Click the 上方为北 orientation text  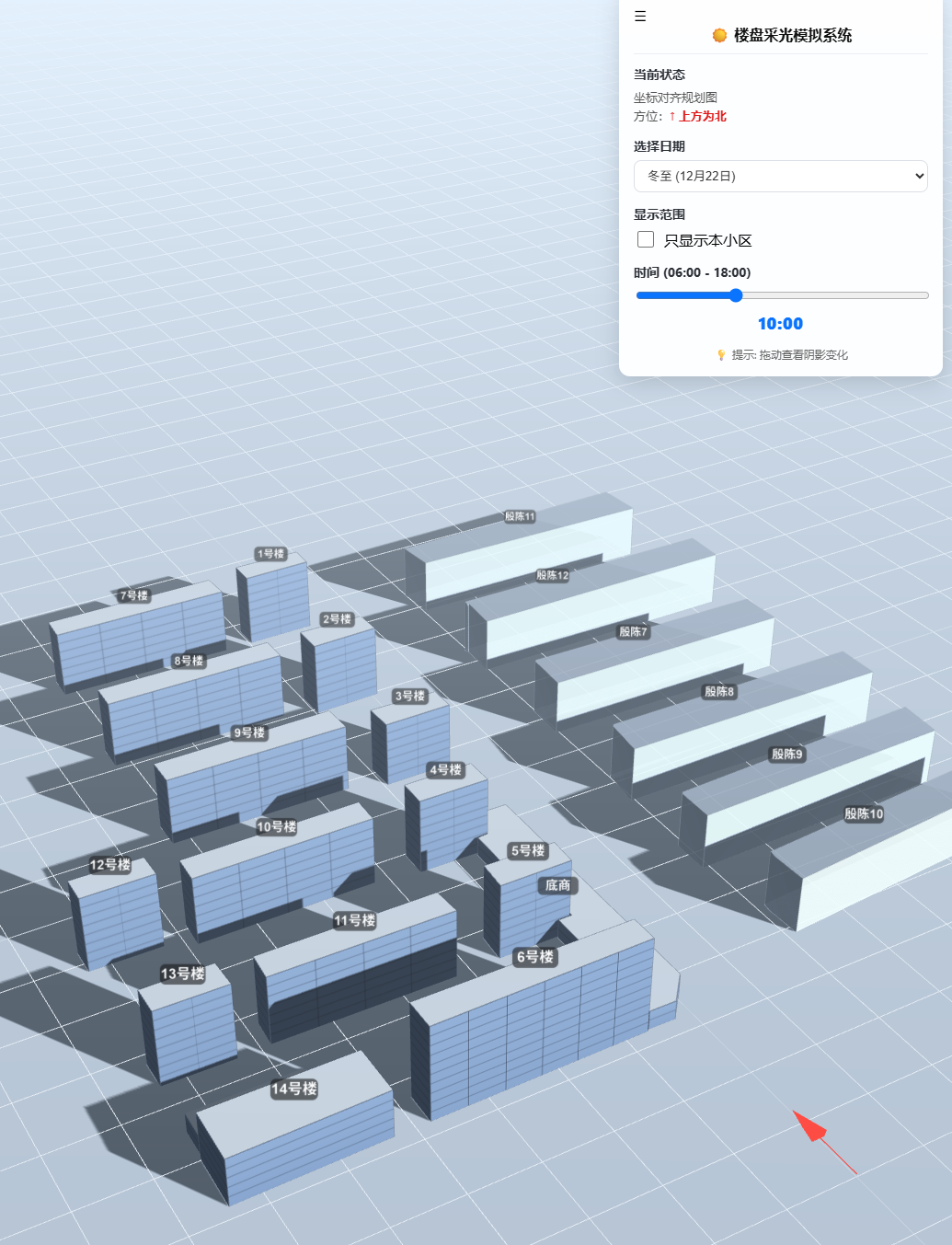click(x=703, y=116)
